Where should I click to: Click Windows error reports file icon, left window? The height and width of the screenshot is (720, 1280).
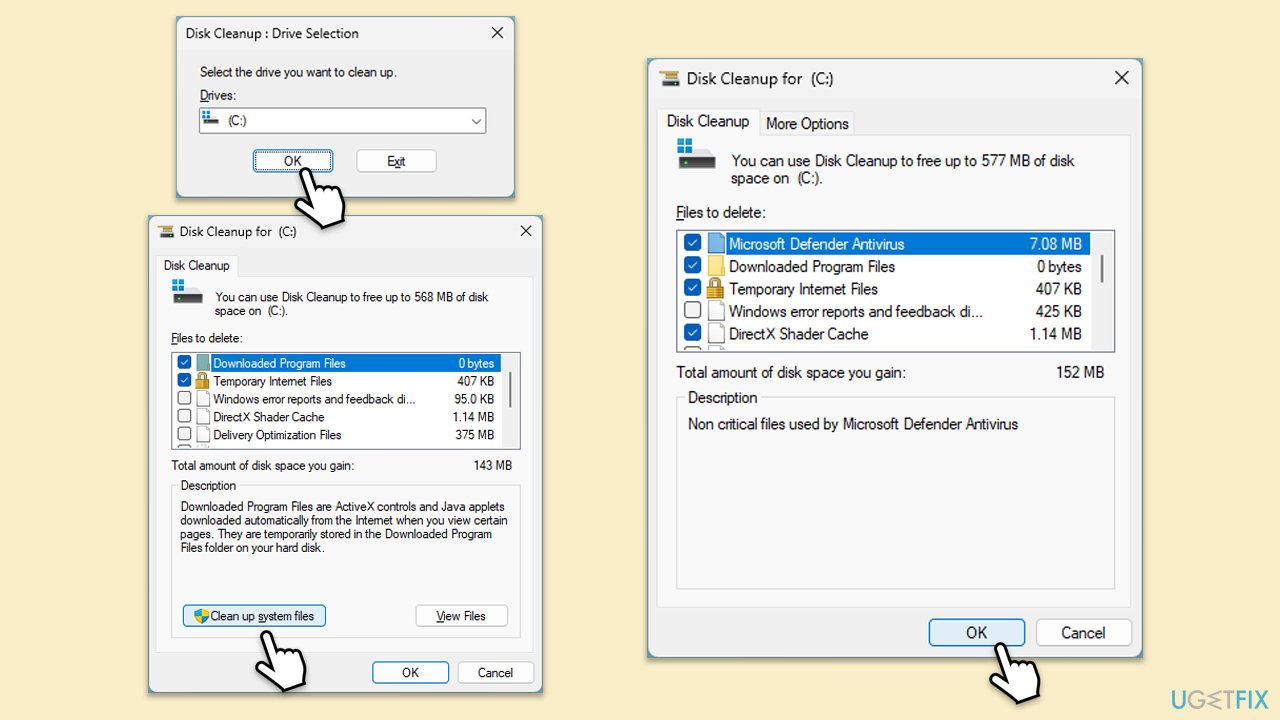tap(203, 399)
